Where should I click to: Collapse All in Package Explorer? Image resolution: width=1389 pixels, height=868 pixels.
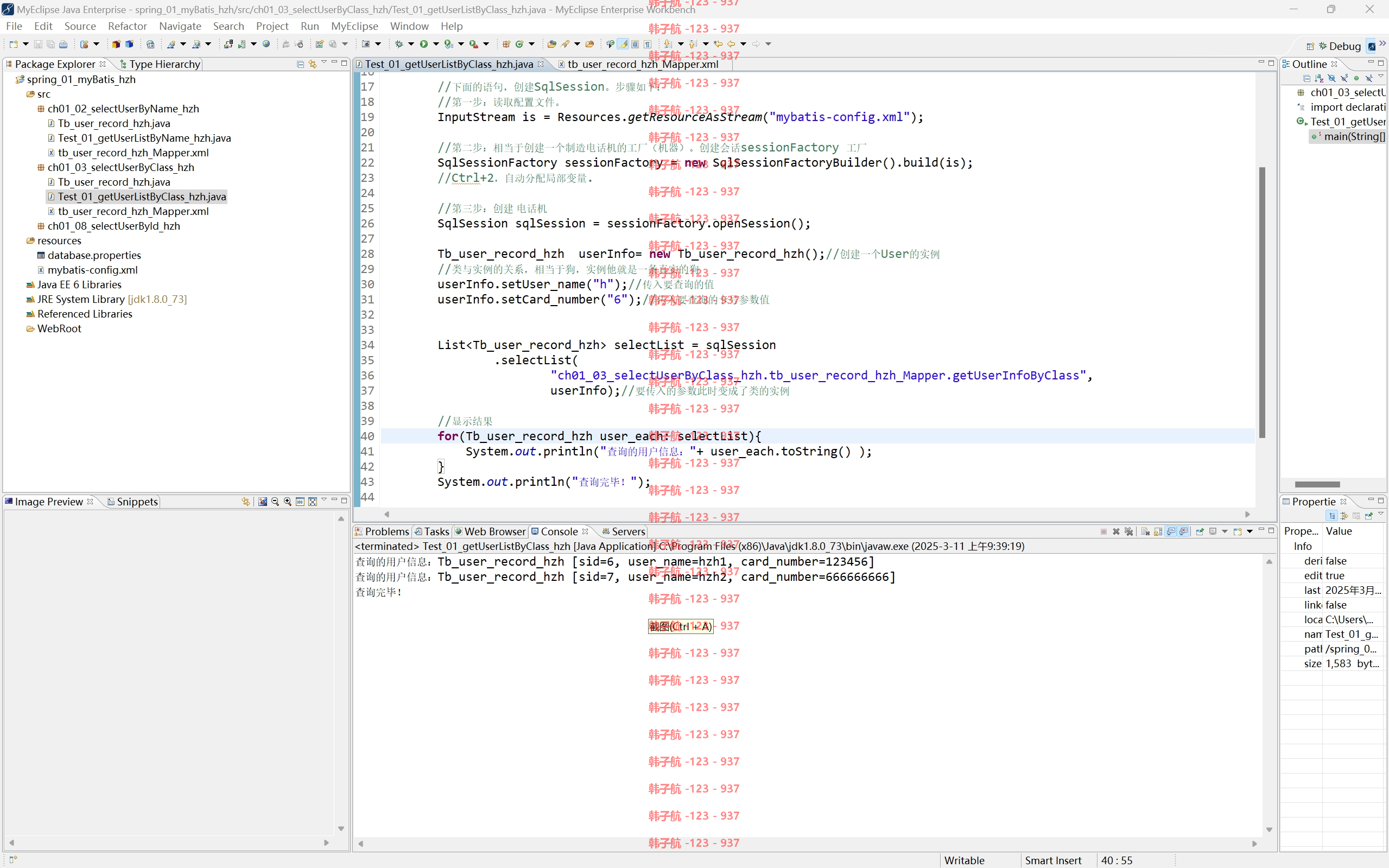[300, 64]
